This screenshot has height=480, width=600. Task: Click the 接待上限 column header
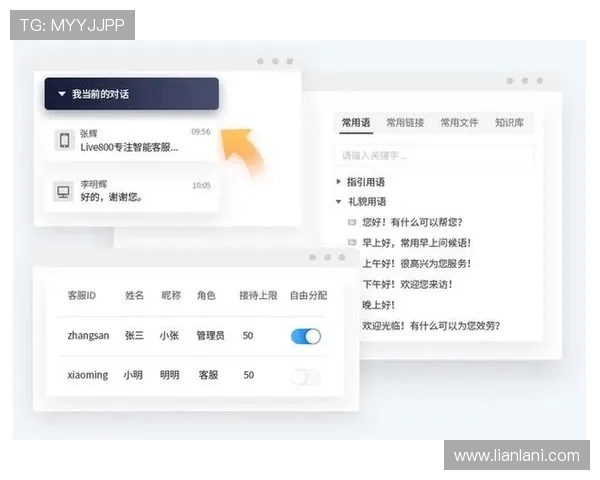(258, 295)
